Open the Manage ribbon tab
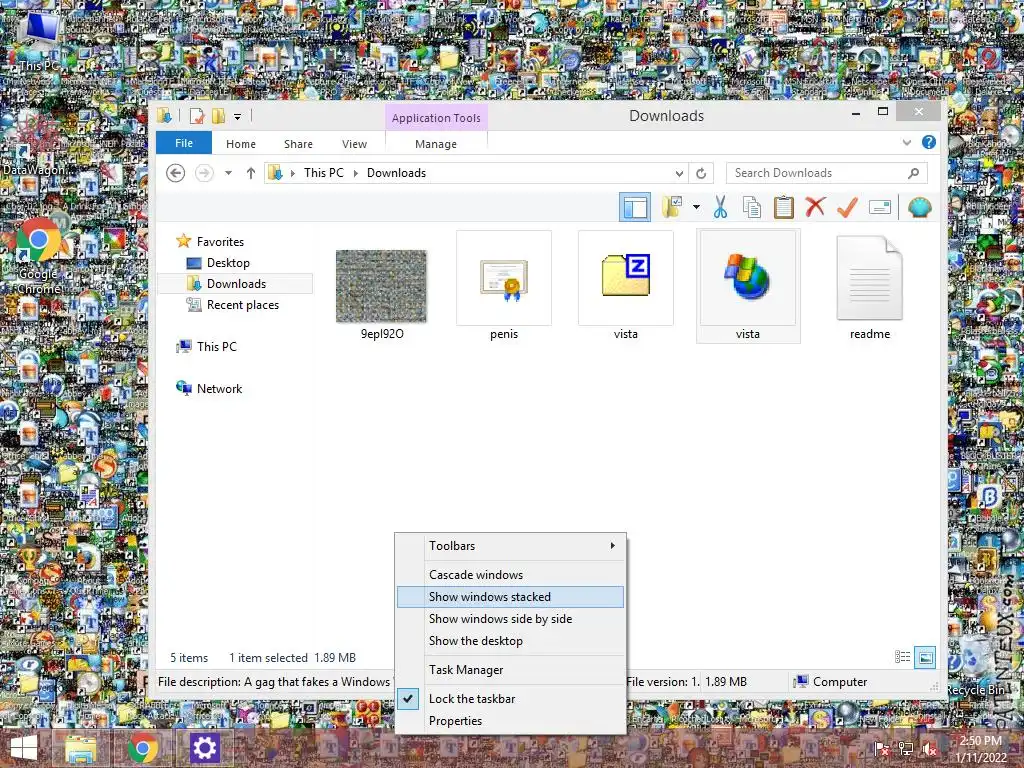The image size is (1024, 768). coord(436,144)
